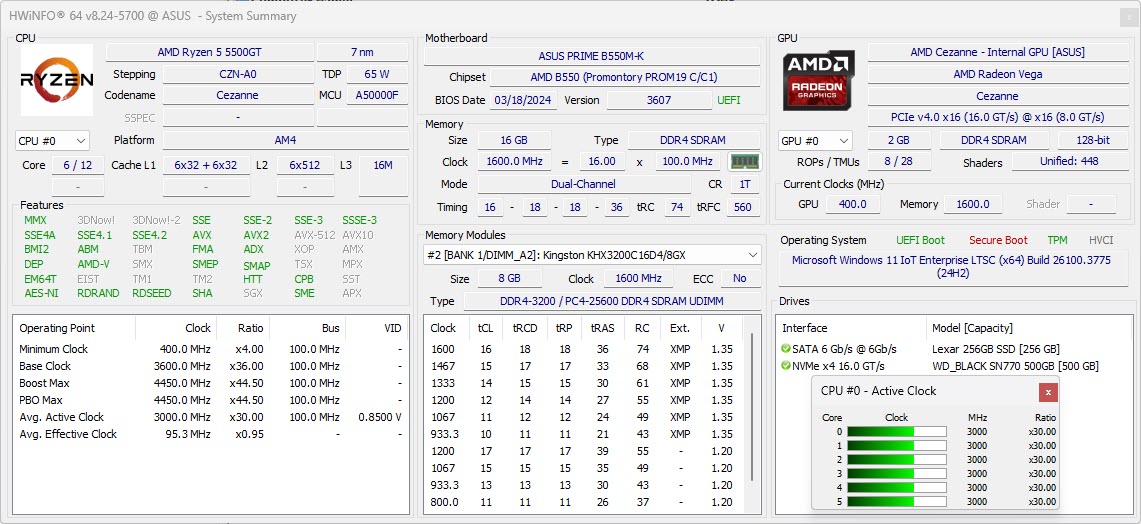Click the PCIe v4.0 x16 GPU bus field
Viewport: 1141px width, 524px height.
point(997,117)
